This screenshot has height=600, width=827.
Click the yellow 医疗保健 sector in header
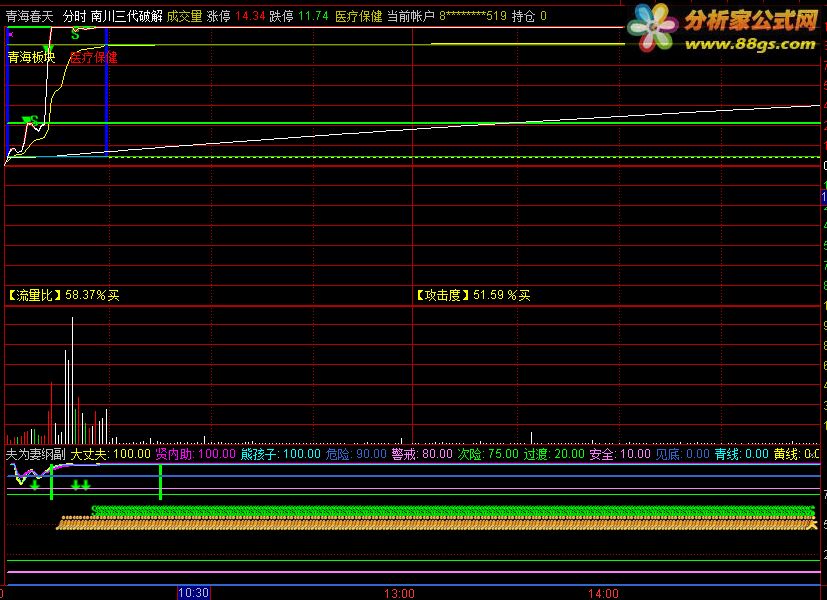point(359,16)
